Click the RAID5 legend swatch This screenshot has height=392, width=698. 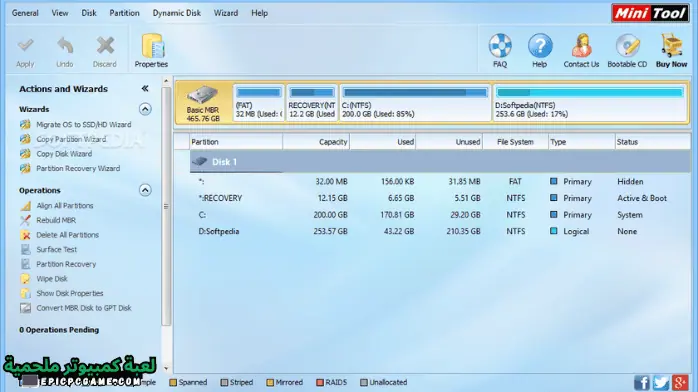[x=320, y=382]
